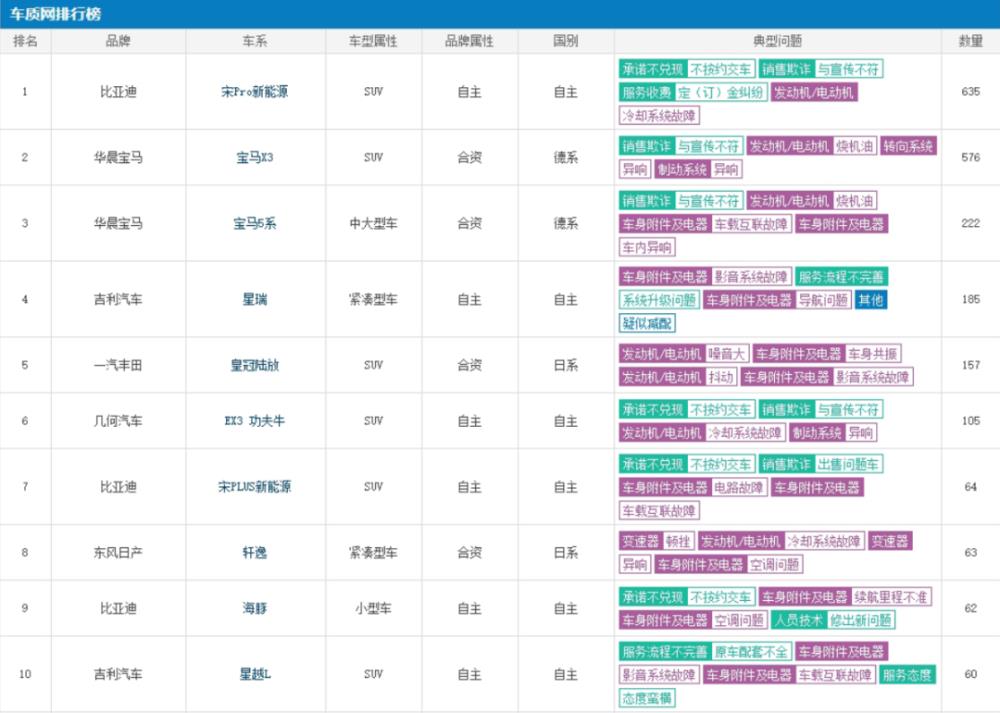Click the 人员技术 tag in 海豚 row

[798, 620]
